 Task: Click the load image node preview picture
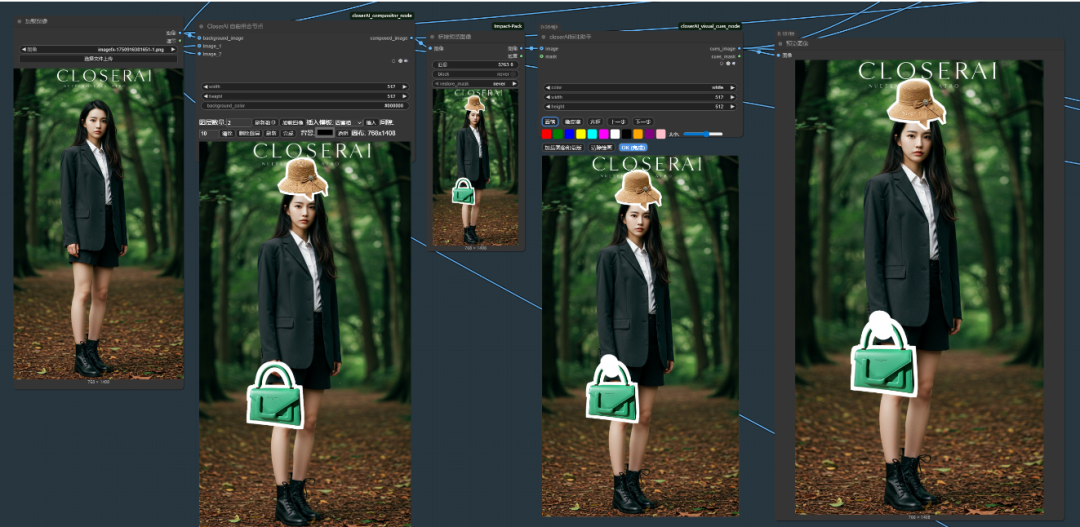point(98,223)
